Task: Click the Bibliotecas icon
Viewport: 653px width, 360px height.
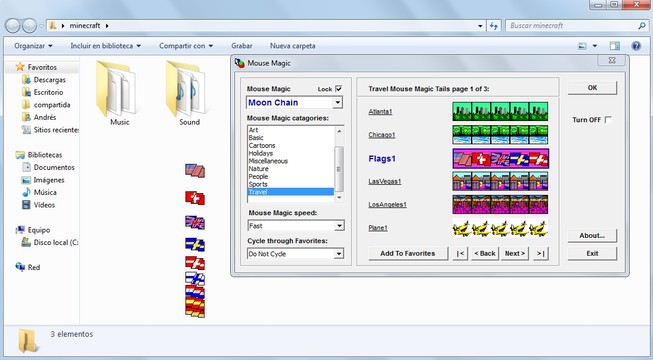Action: point(20,155)
